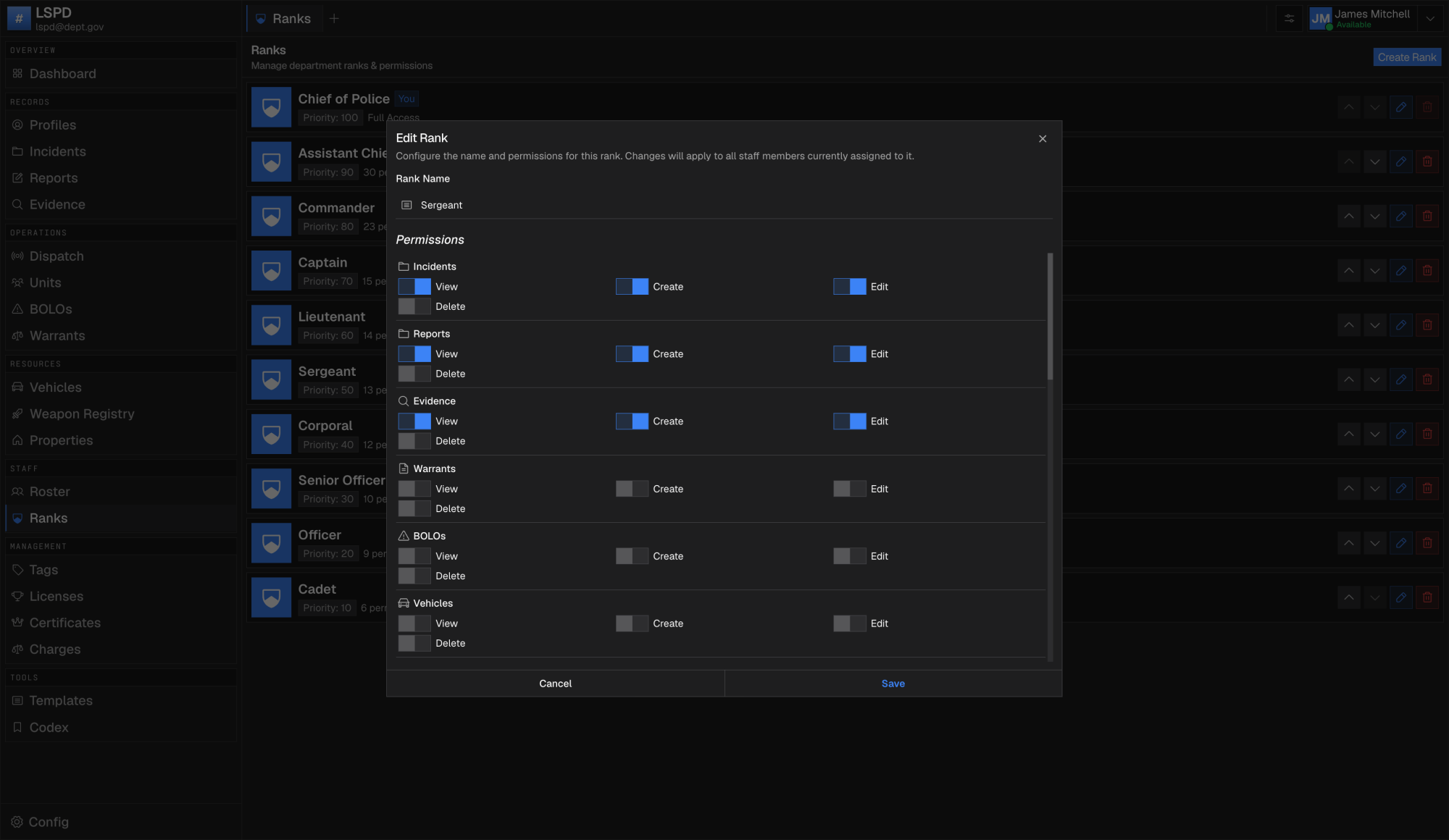This screenshot has height=840, width=1449.
Task: Click the permissions list scrollbar
Action: (1050, 316)
